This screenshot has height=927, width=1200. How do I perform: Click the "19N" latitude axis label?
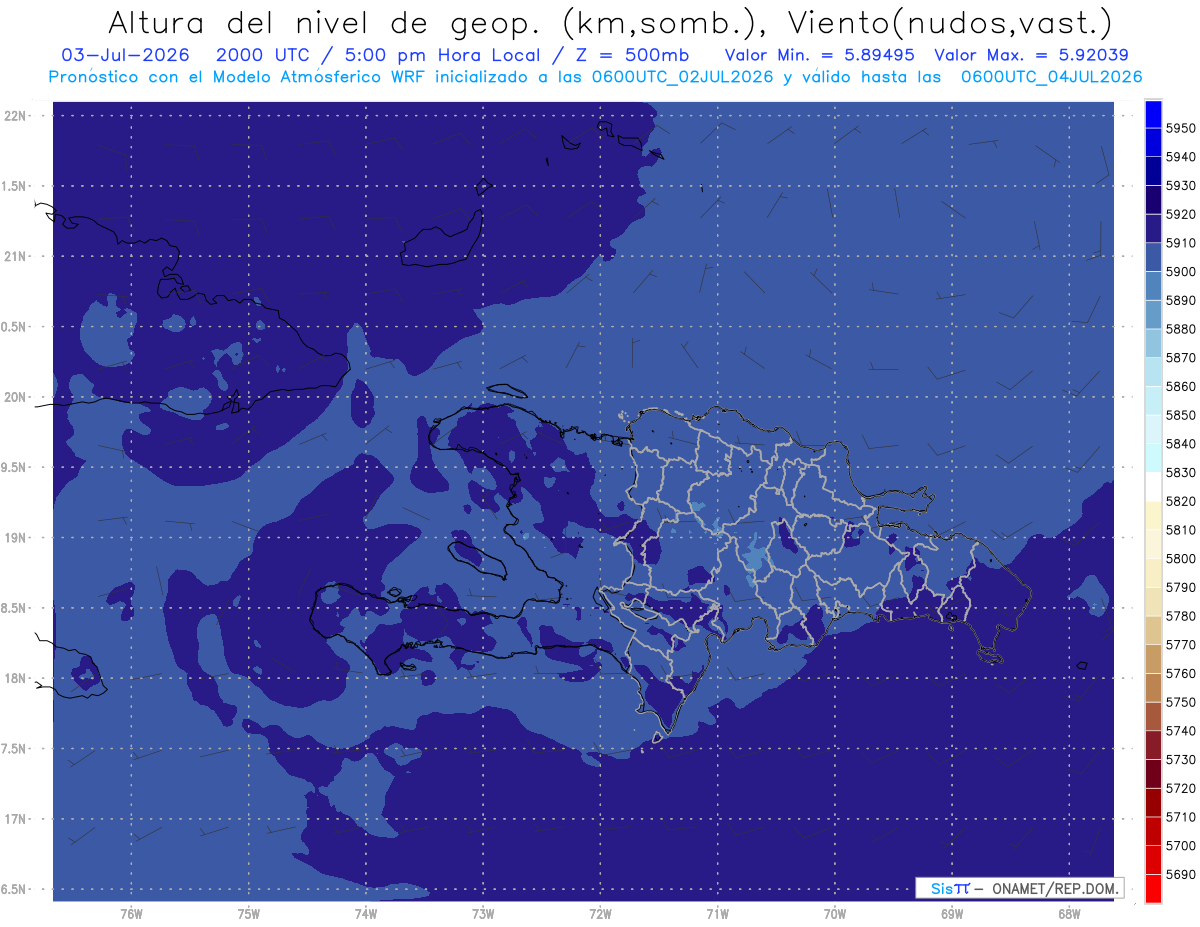pos(17,538)
